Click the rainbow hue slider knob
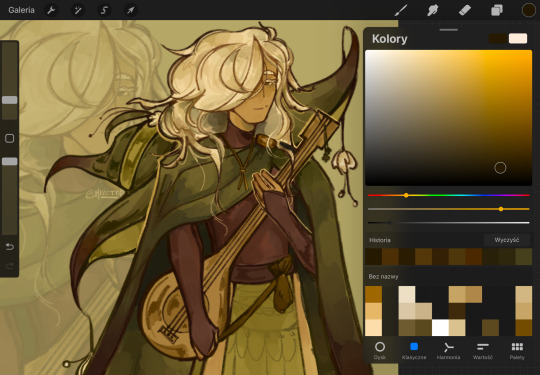540x375 pixels. click(406, 195)
